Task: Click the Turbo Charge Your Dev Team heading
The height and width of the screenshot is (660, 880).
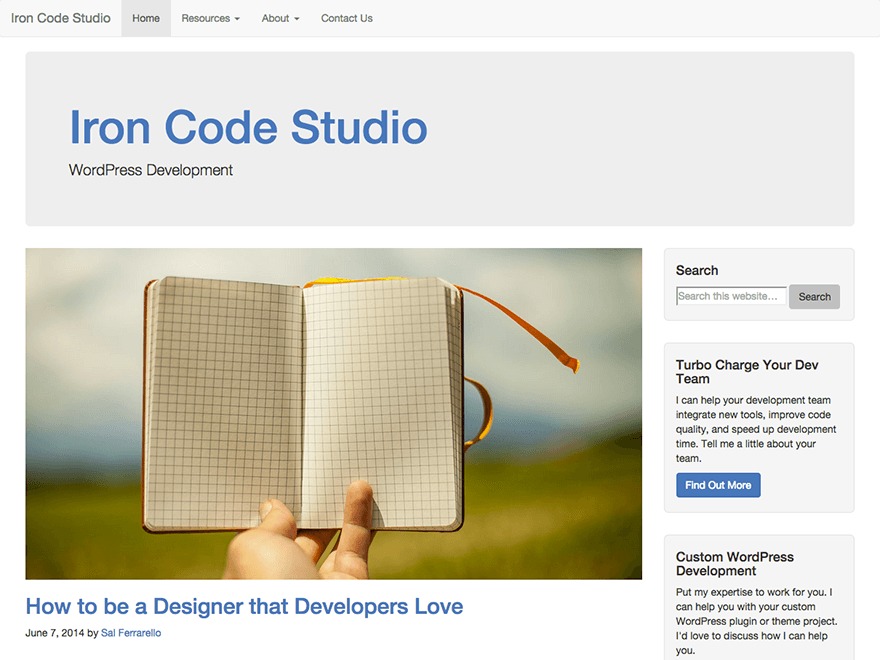Action: [x=747, y=372]
